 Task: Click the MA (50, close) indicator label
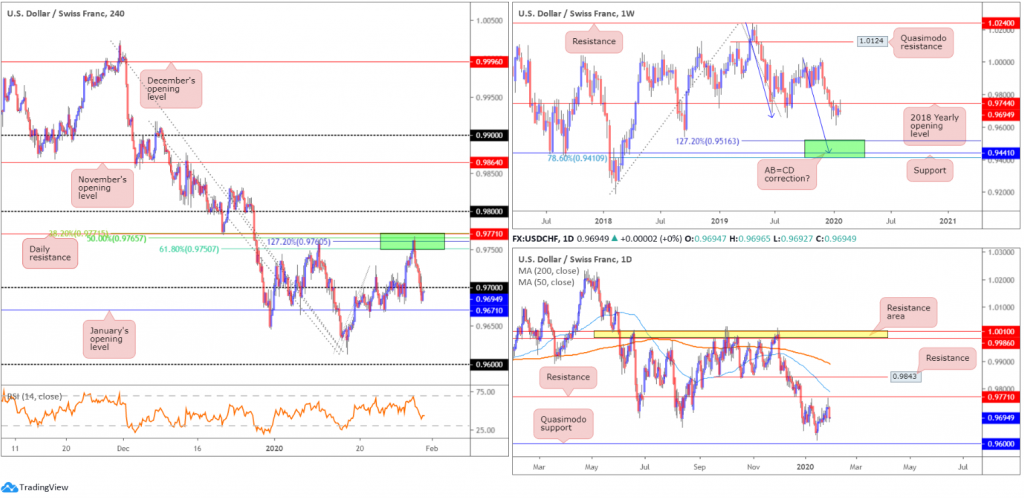(541, 282)
